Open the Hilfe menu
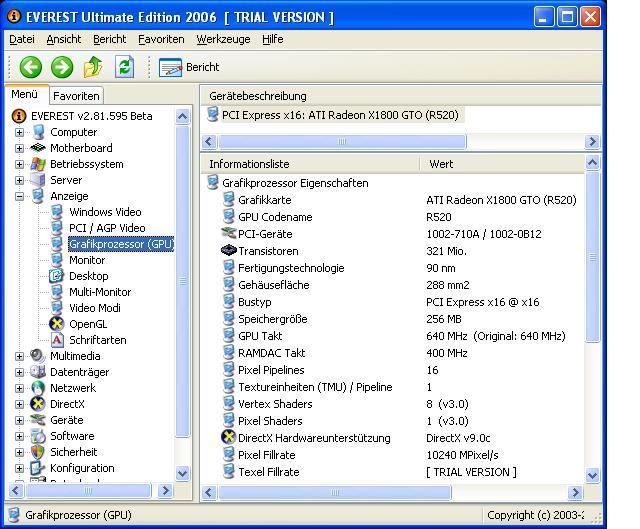Screen dimensions: 640x529 coord(273,39)
